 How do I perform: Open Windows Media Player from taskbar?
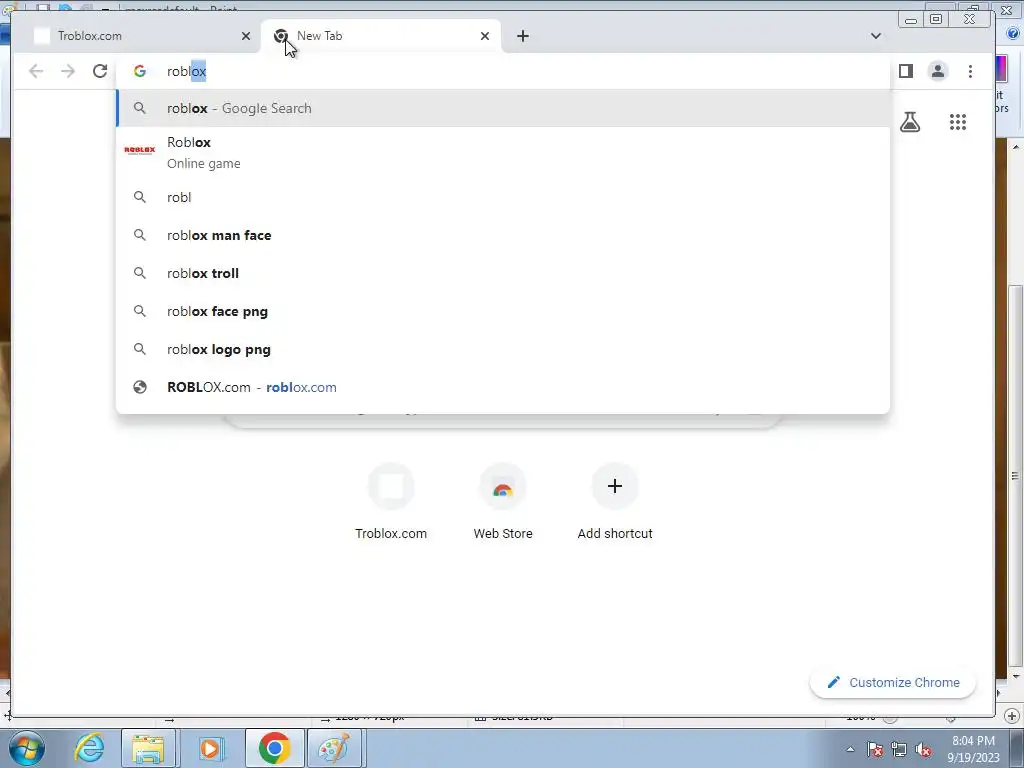tap(210, 748)
